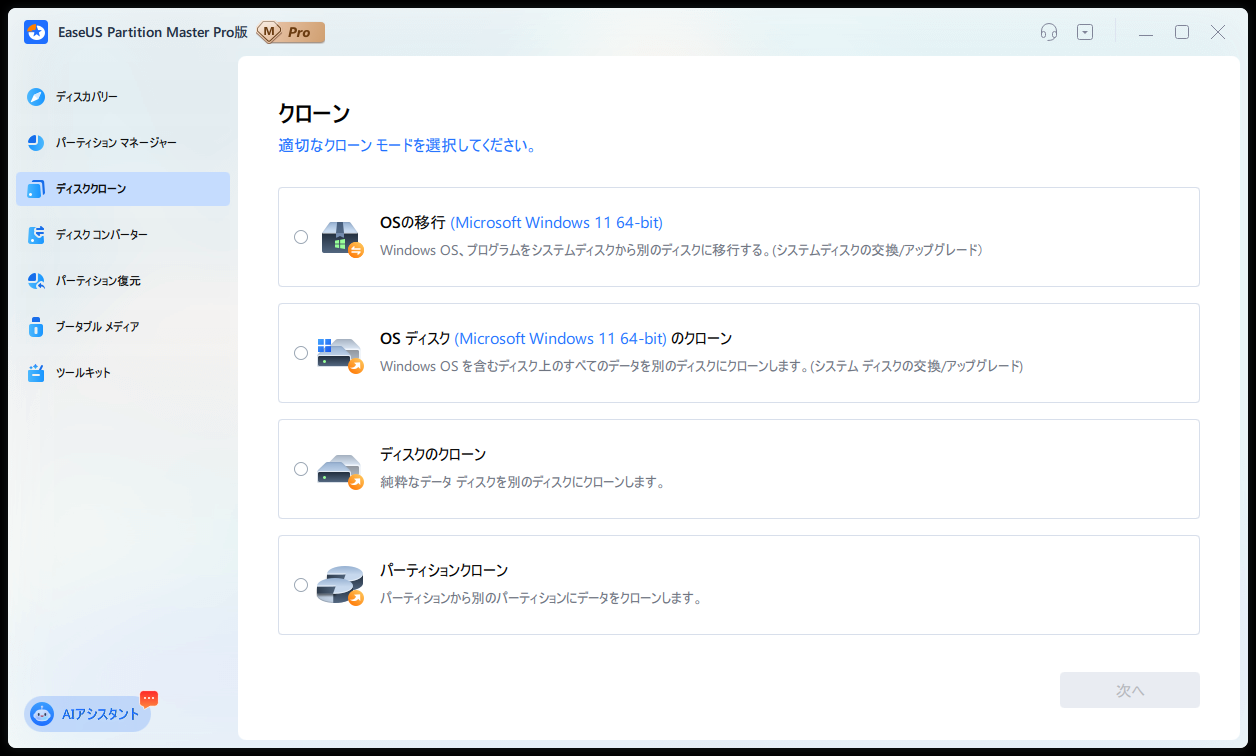Click the OSの移行 (Microsoft Windows 11 64-bit) title
The height and width of the screenshot is (756, 1256).
click(x=521, y=223)
